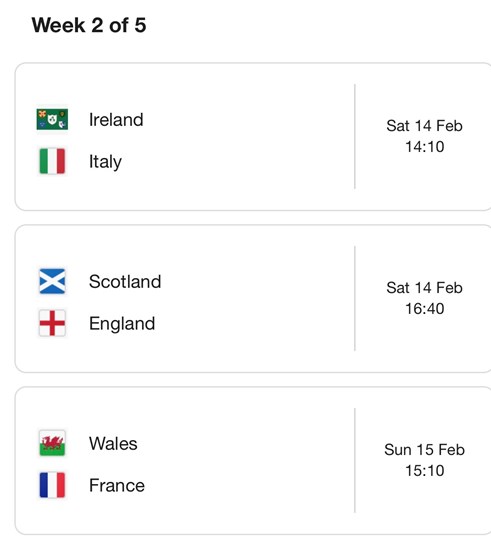Screen dimensions: 491x546
Task: Click the Ireland rugby flag icon
Action: pyautogui.click(x=52, y=119)
